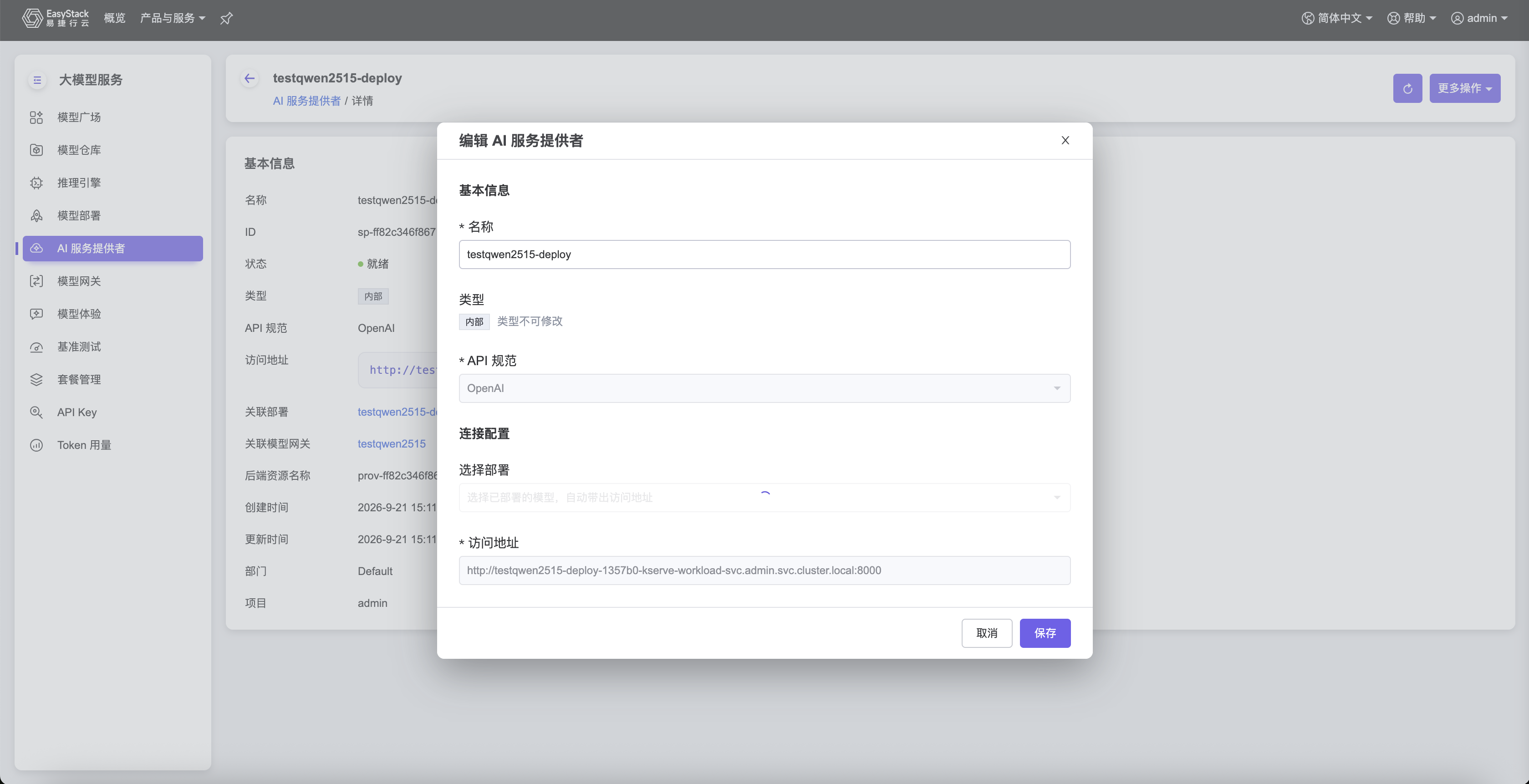Close the 编辑 AI 服务提供者 dialog
The image size is (1529, 784).
tap(1065, 140)
